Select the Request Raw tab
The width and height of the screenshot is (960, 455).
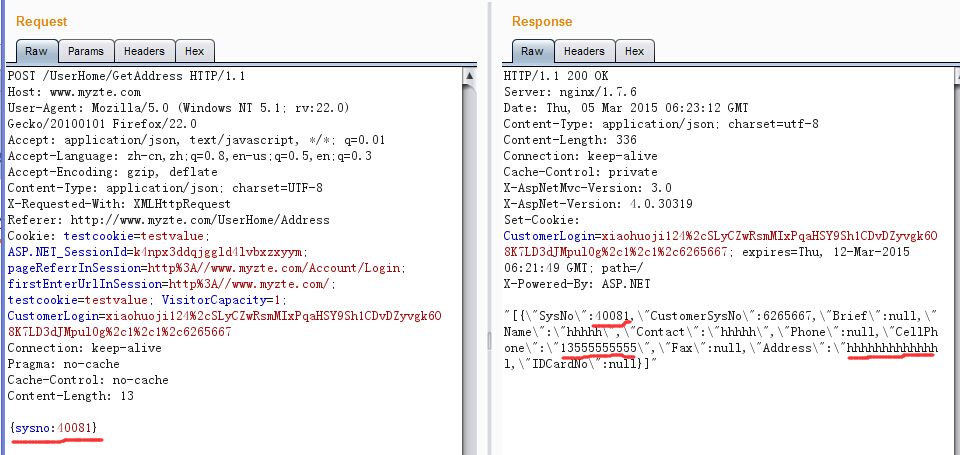click(x=37, y=51)
